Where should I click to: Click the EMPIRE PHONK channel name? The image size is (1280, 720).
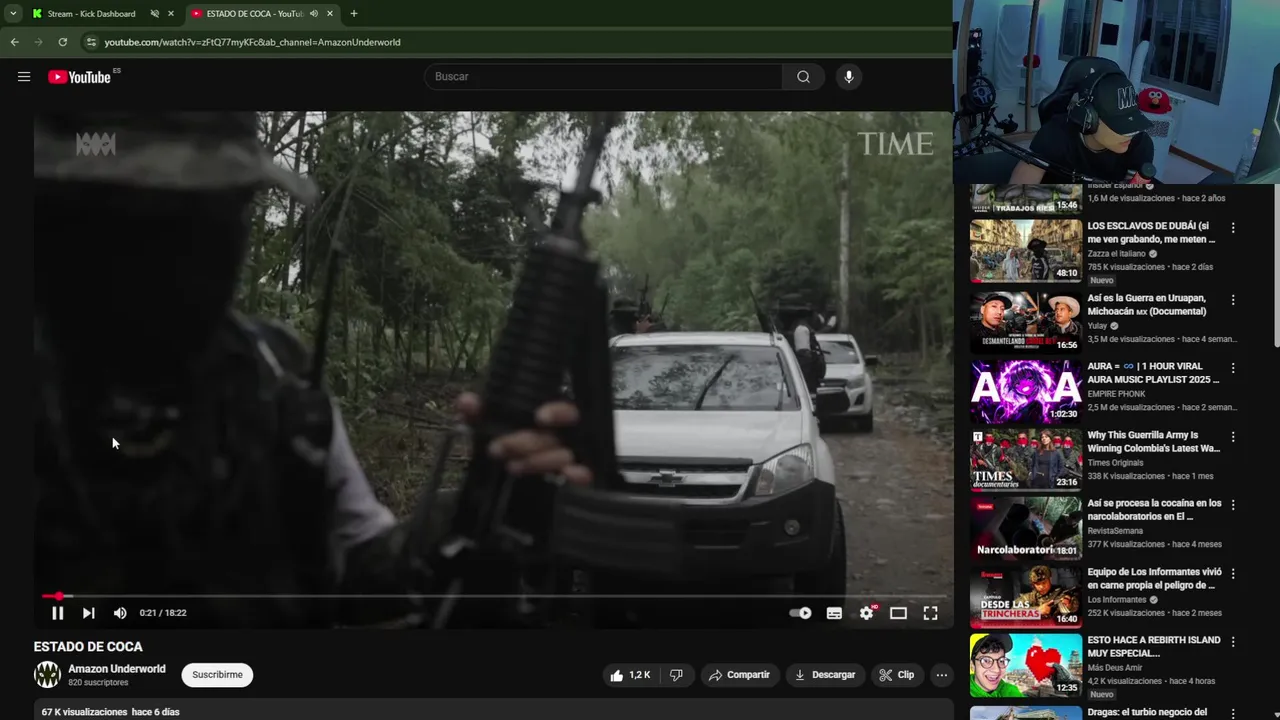[x=1117, y=394]
